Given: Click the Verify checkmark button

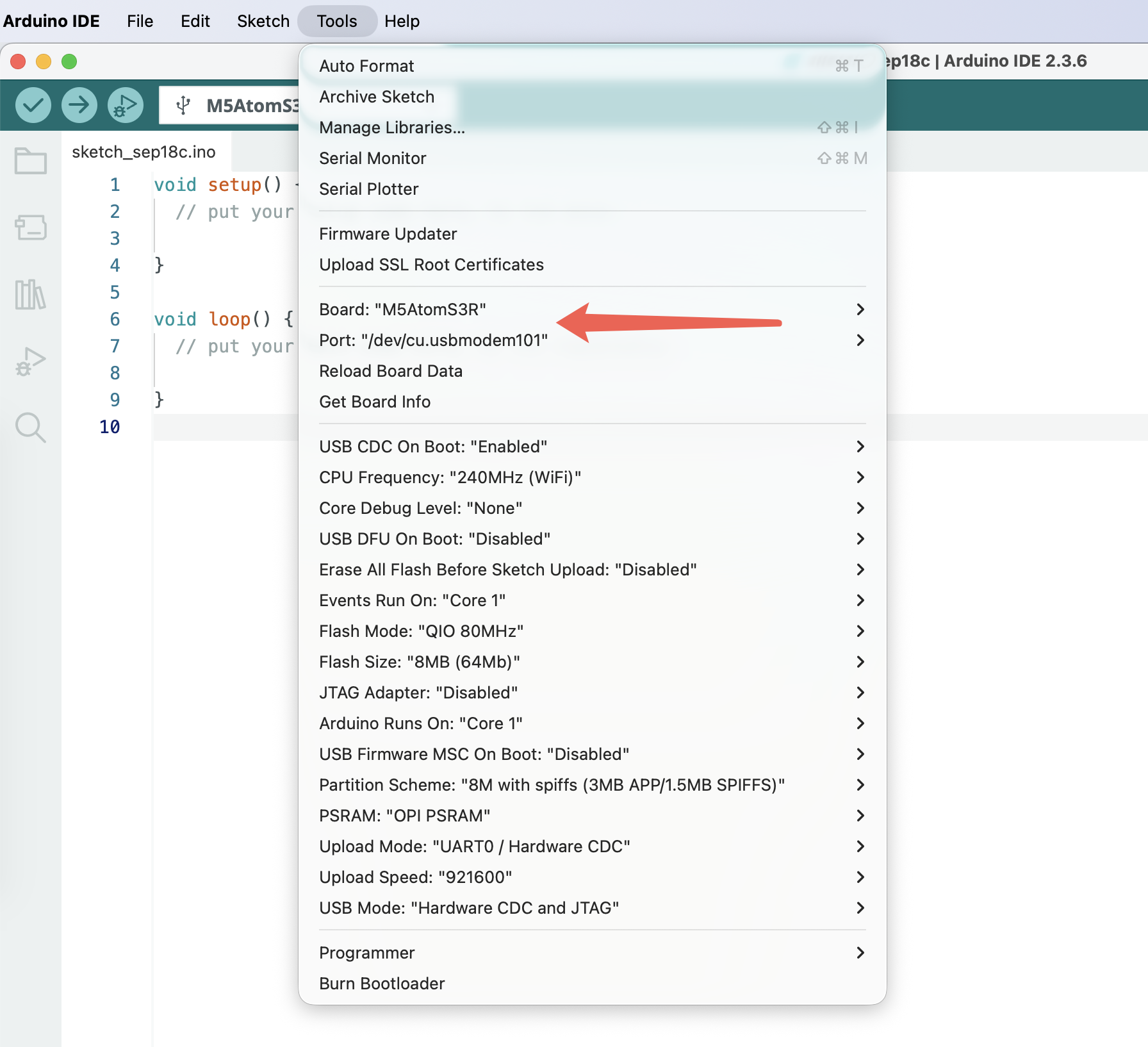Looking at the screenshot, I should click(33, 105).
